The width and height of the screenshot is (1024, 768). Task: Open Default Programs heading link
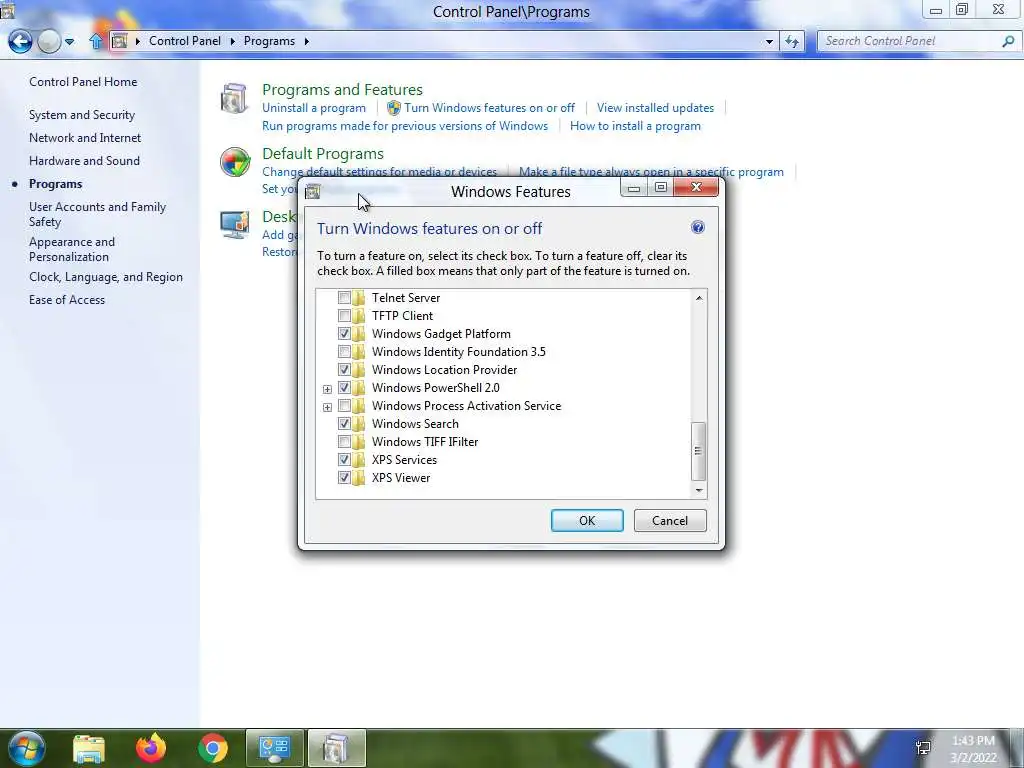click(323, 153)
